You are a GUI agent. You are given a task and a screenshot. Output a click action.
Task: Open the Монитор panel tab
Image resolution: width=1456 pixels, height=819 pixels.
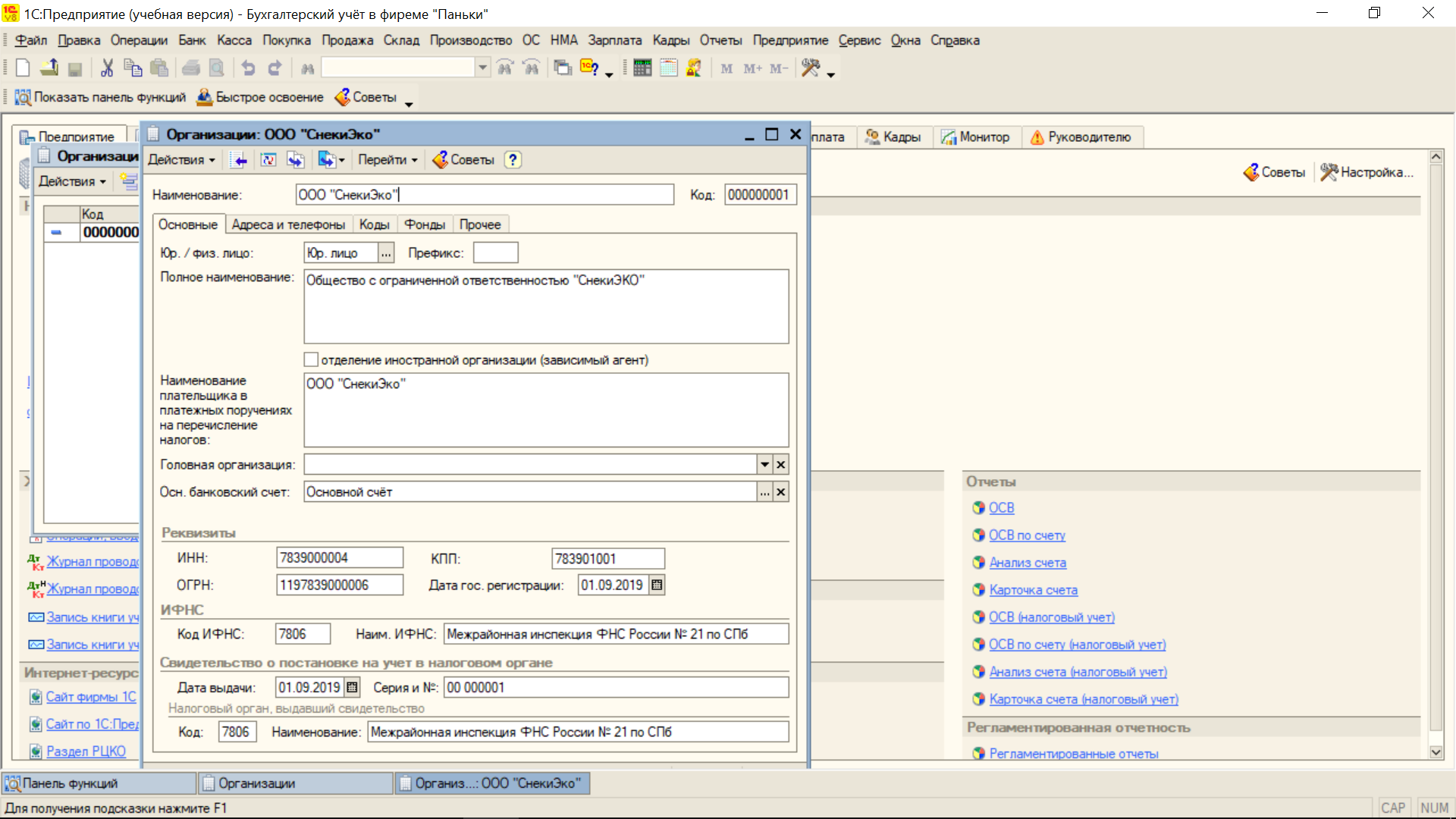[x=977, y=137]
